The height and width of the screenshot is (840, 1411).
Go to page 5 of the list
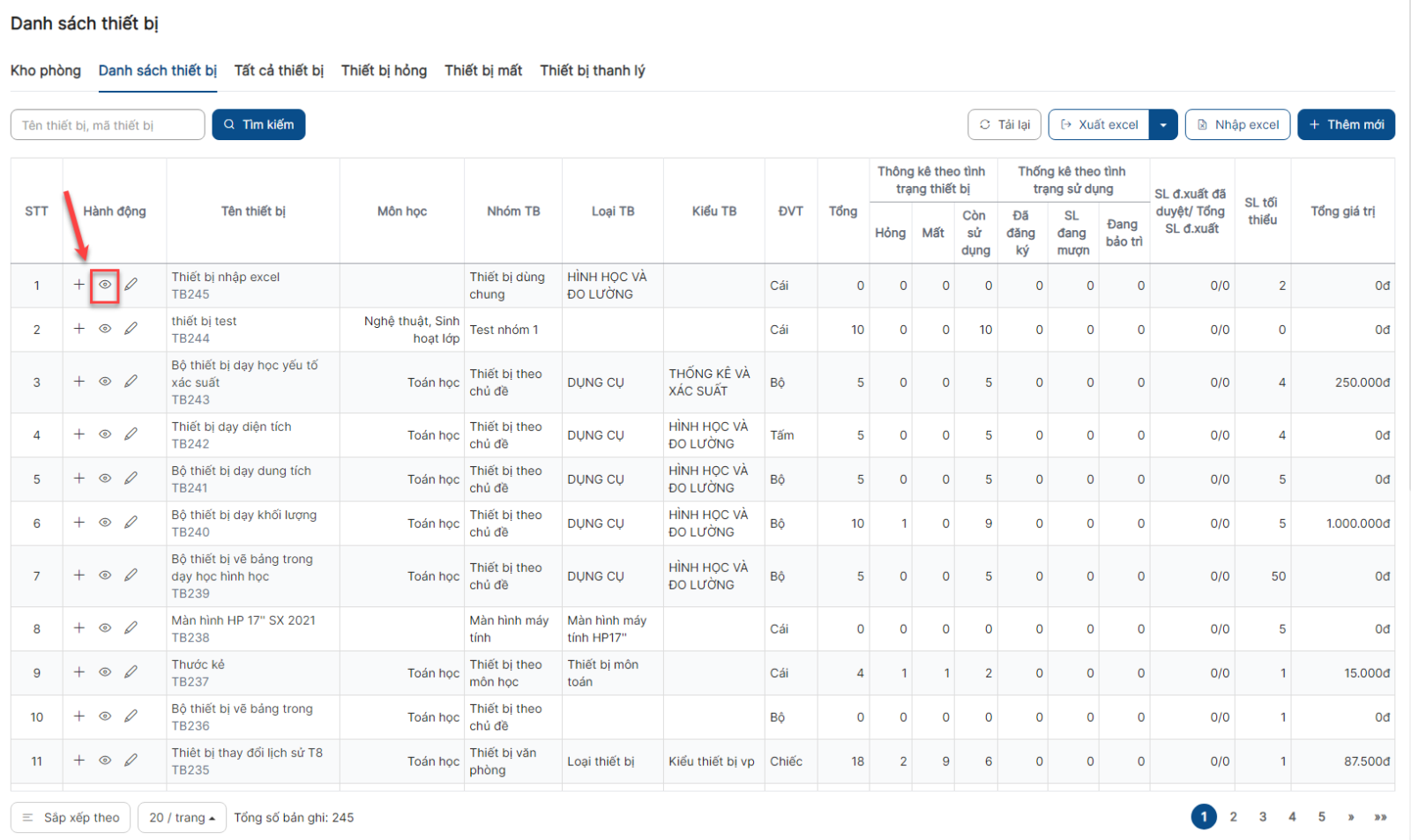1322,817
